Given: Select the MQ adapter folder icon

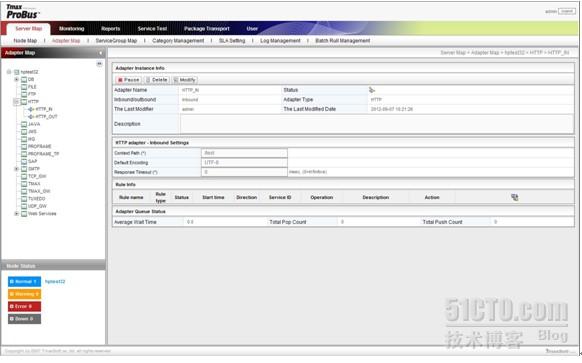Looking at the screenshot, I should click(x=24, y=139).
